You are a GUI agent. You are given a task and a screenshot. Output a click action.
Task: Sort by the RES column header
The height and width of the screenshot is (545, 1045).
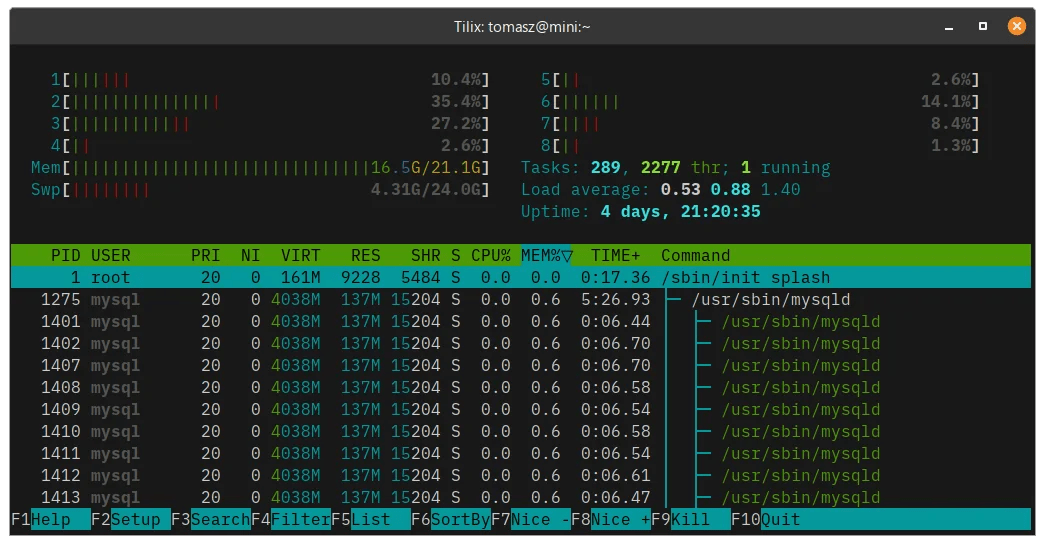point(365,256)
